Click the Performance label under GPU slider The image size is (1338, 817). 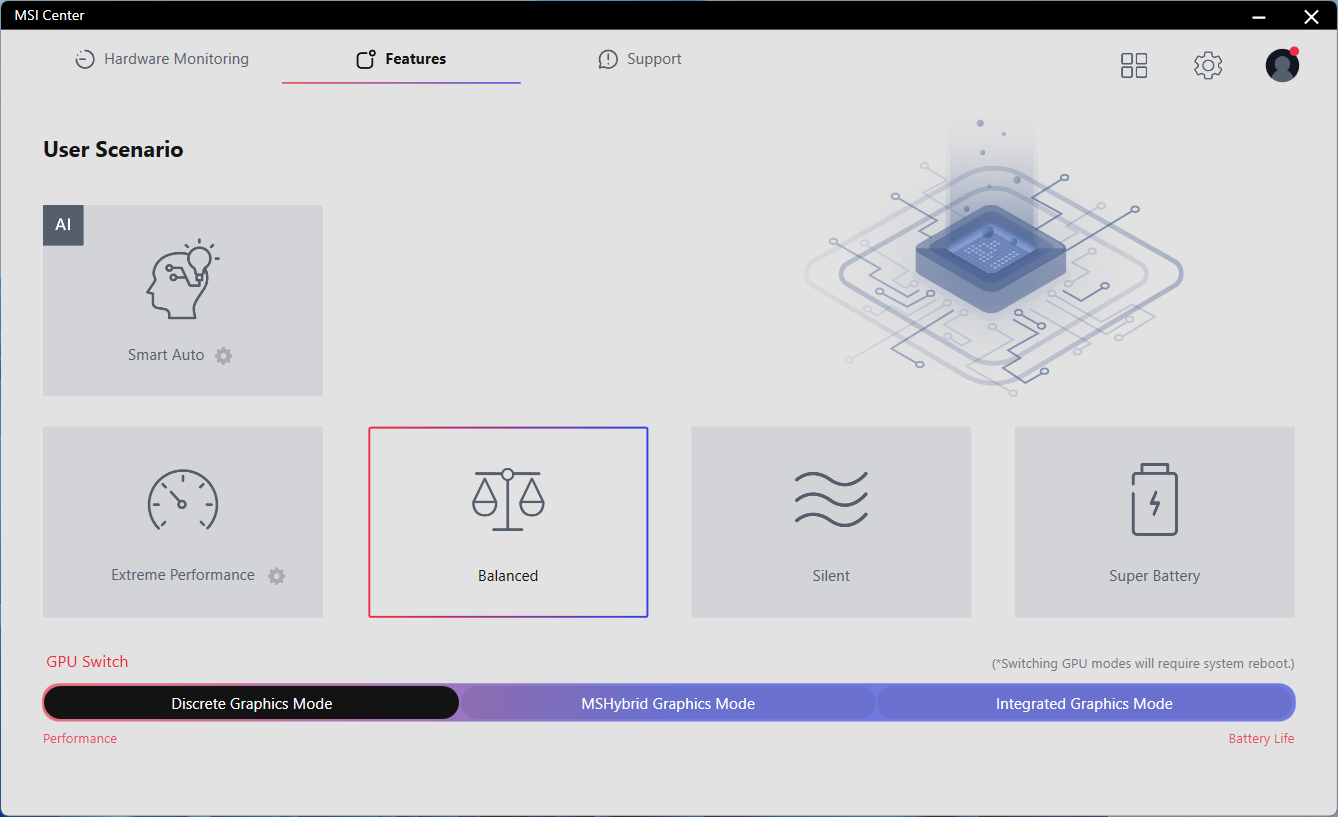[80, 739]
